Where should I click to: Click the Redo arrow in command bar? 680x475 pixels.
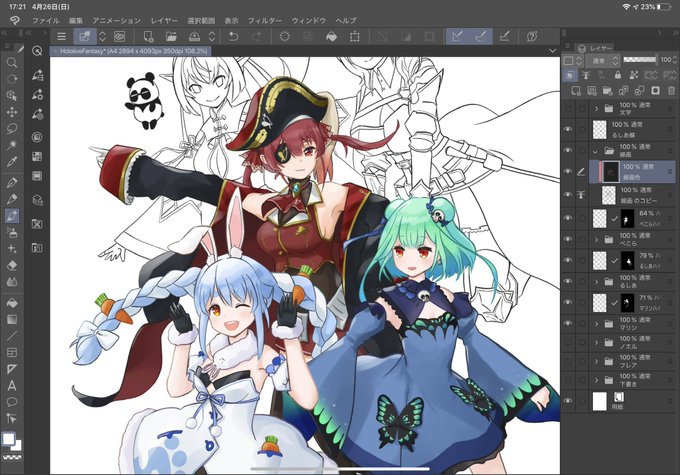point(256,36)
